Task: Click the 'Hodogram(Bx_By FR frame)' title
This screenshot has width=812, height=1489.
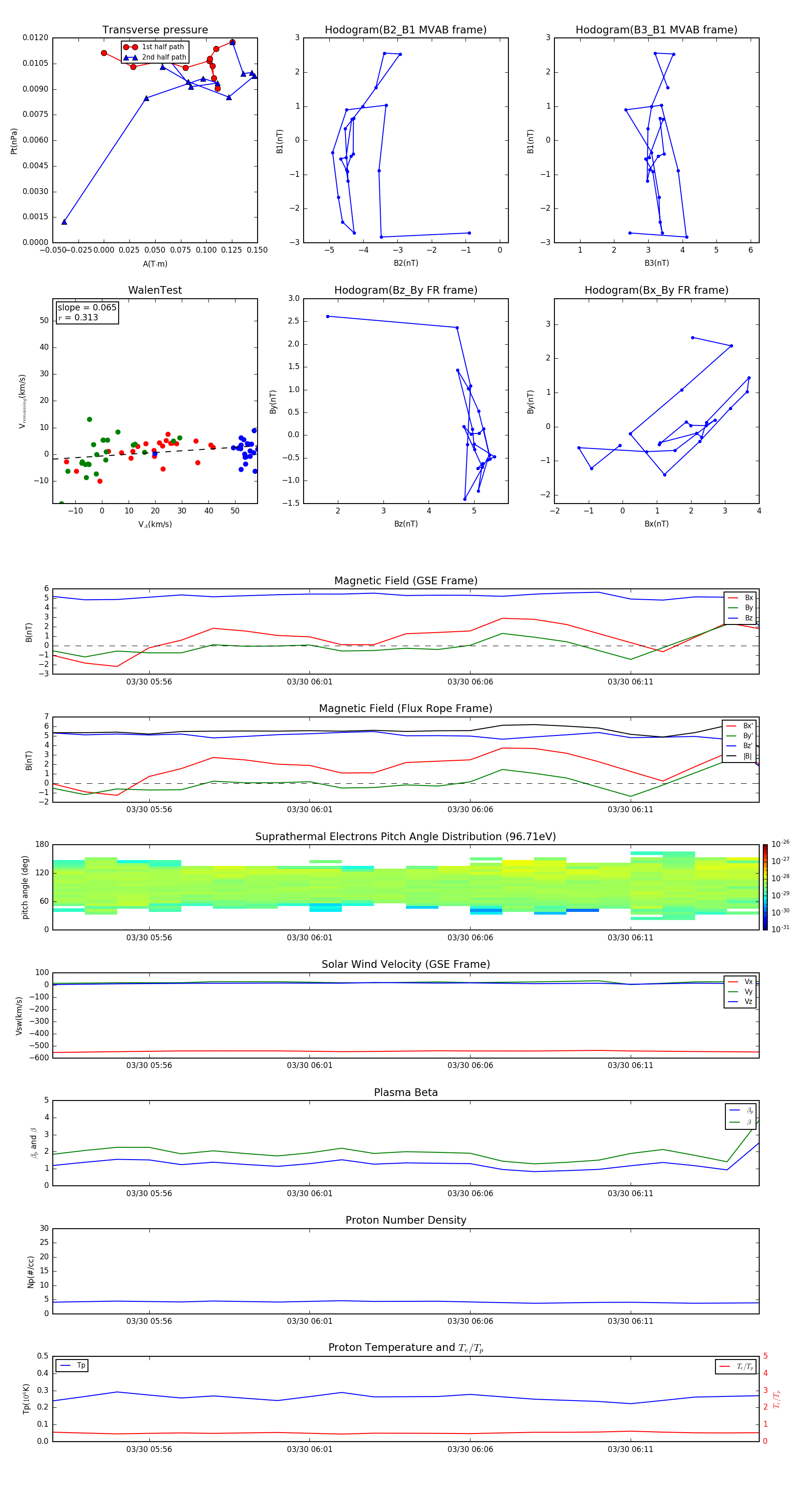Action: pyautogui.click(x=656, y=290)
